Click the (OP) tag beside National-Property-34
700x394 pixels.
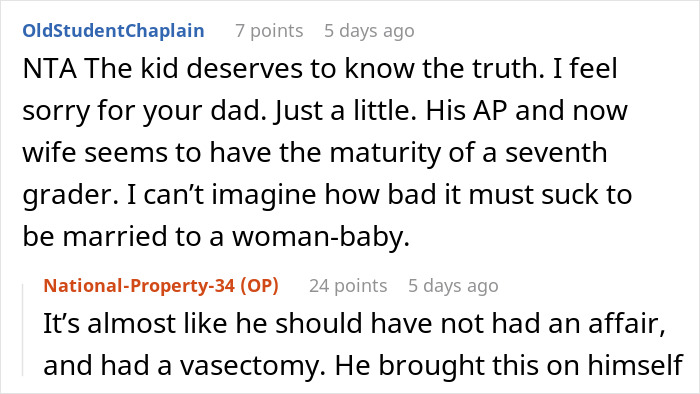(259, 286)
